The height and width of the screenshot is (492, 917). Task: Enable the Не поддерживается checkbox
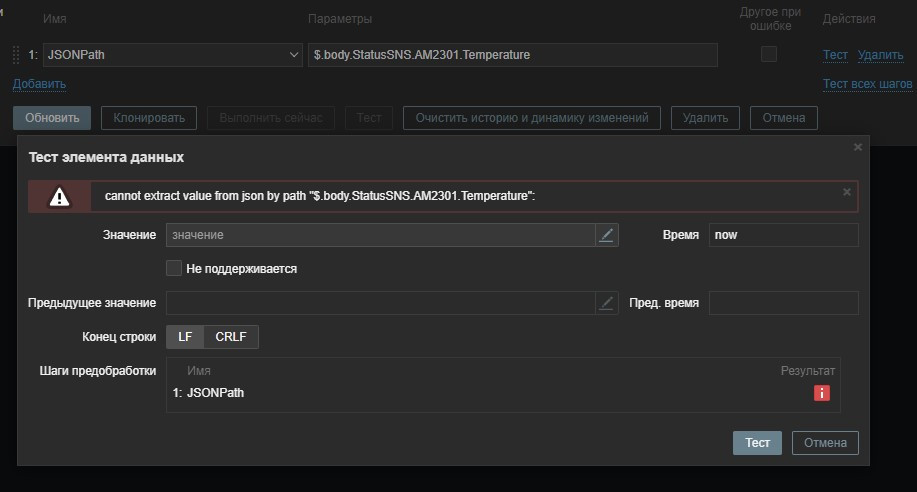(x=174, y=268)
